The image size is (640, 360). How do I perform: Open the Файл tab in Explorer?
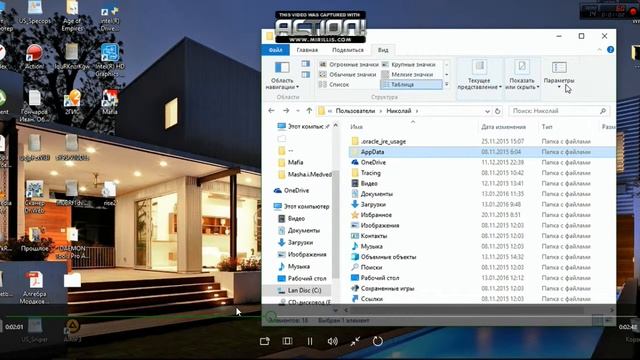(276, 50)
